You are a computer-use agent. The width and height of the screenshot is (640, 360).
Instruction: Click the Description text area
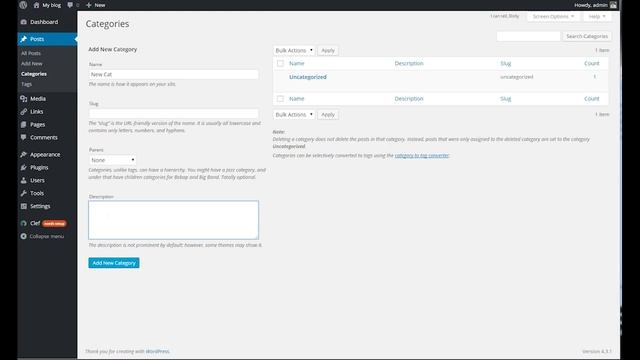point(173,220)
